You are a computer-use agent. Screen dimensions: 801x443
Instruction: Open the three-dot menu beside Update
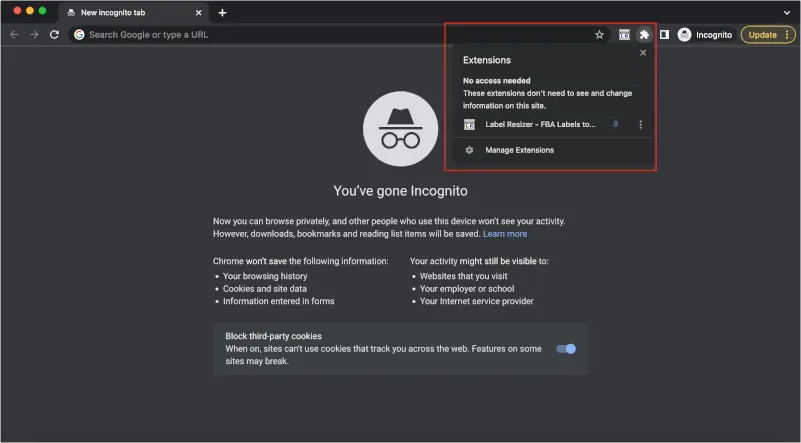click(787, 35)
